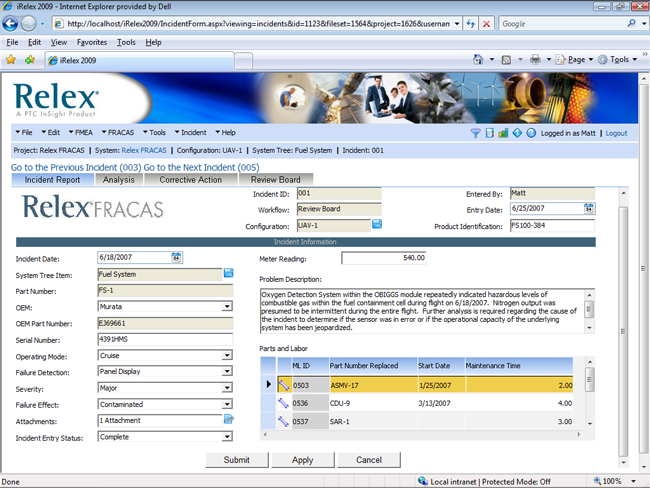Click the browser Home icon
650x488 pixels.
tap(478, 60)
